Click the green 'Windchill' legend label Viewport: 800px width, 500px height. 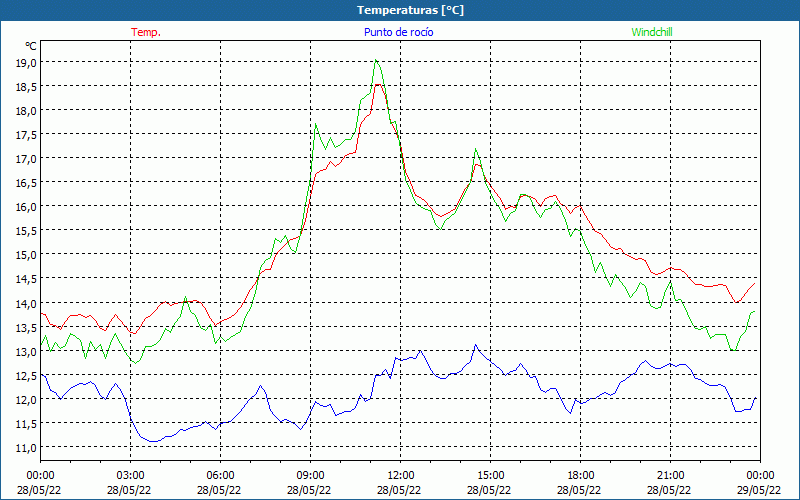point(652,32)
